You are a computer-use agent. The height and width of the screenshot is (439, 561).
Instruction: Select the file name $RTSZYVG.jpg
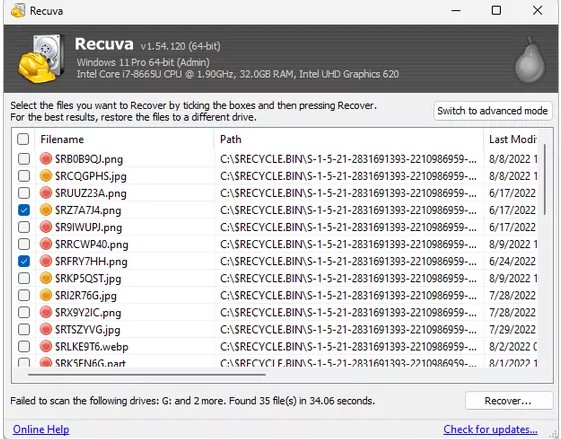[x=88, y=330]
